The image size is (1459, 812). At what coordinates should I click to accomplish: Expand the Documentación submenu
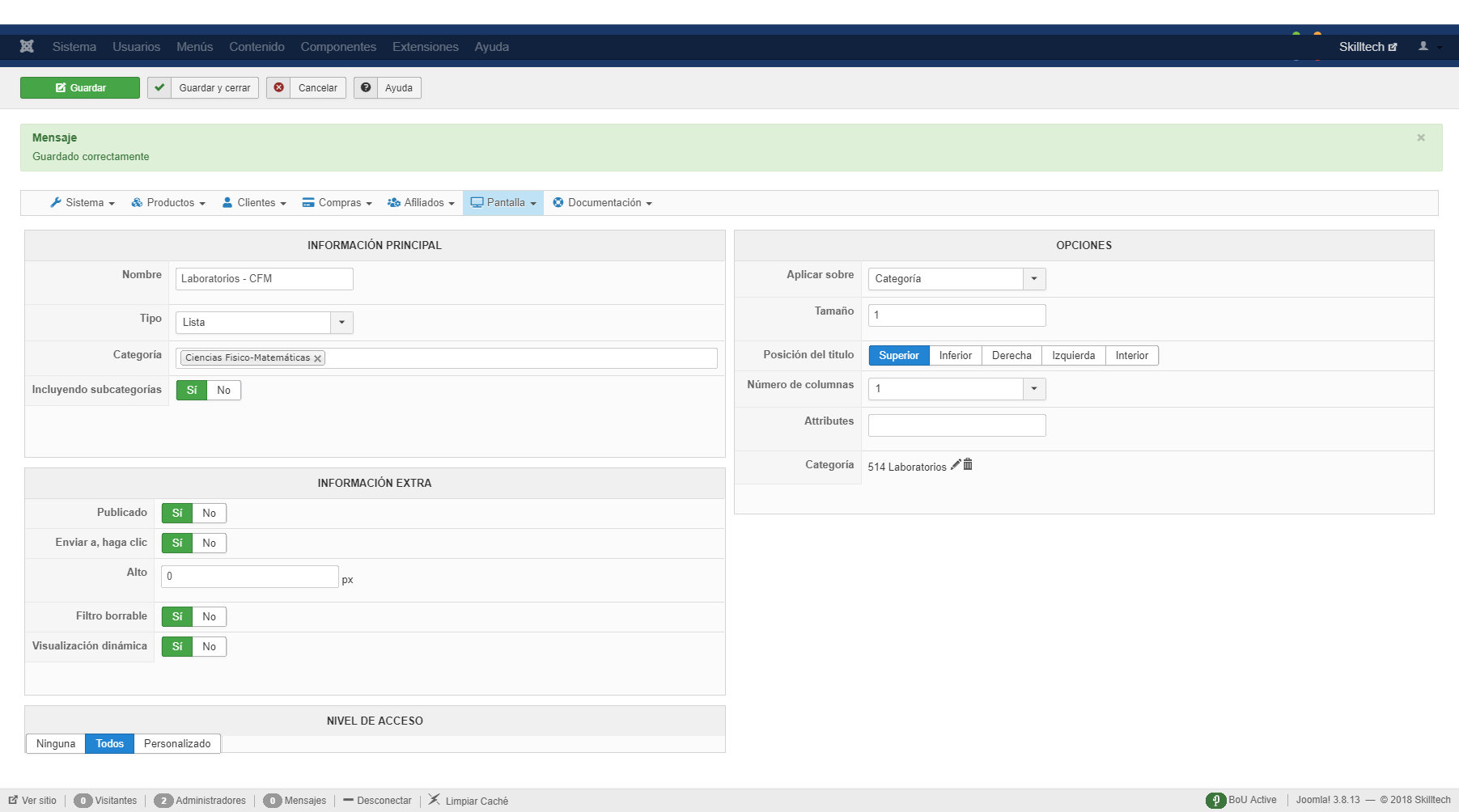[x=603, y=202]
